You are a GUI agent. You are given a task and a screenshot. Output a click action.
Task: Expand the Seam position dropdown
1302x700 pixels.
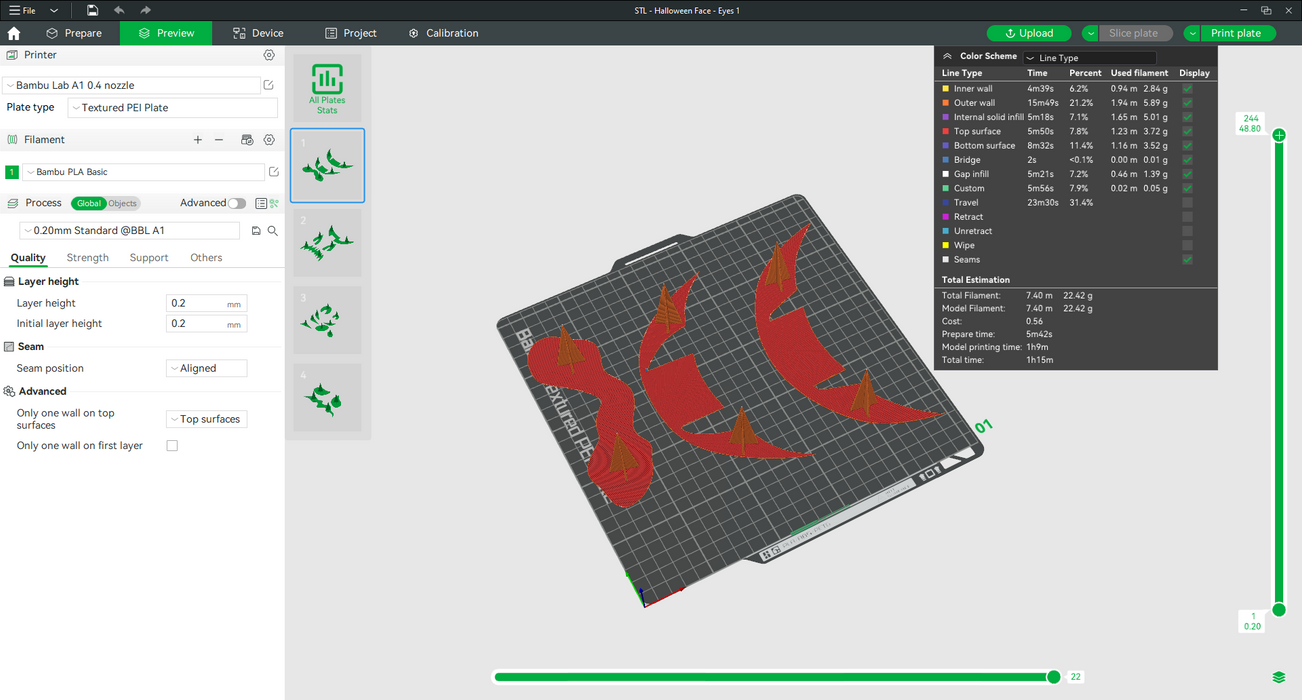click(x=206, y=368)
